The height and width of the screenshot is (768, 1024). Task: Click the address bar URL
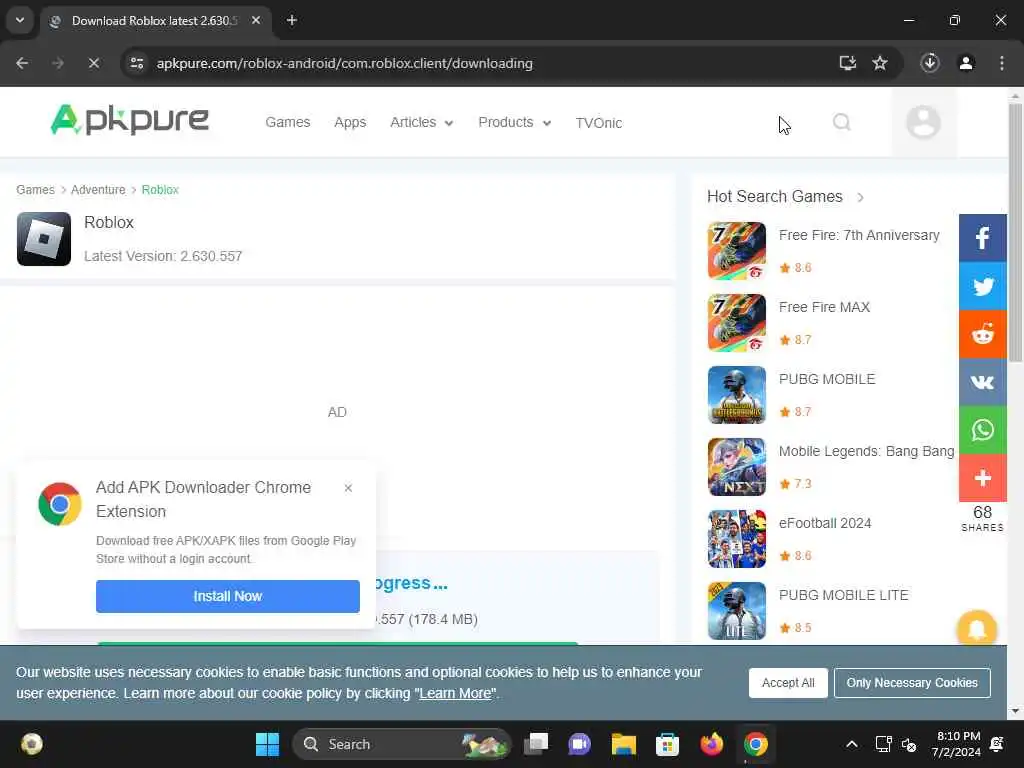click(344, 63)
